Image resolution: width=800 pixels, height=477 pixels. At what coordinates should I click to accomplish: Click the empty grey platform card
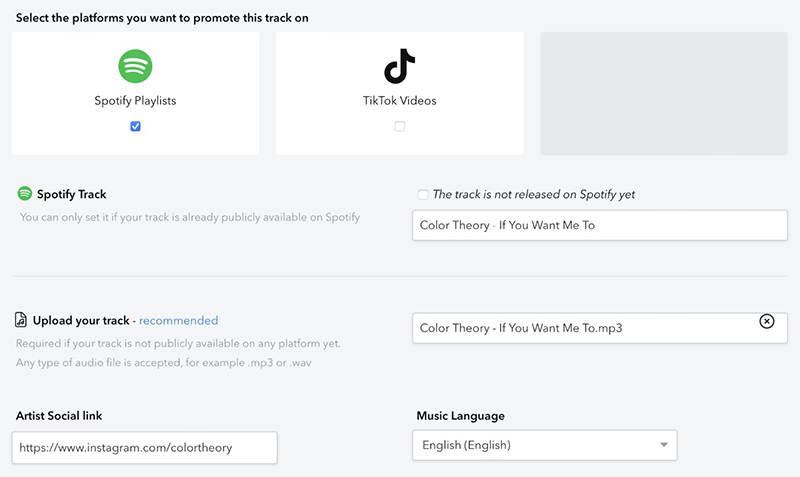click(x=664, y=93)
